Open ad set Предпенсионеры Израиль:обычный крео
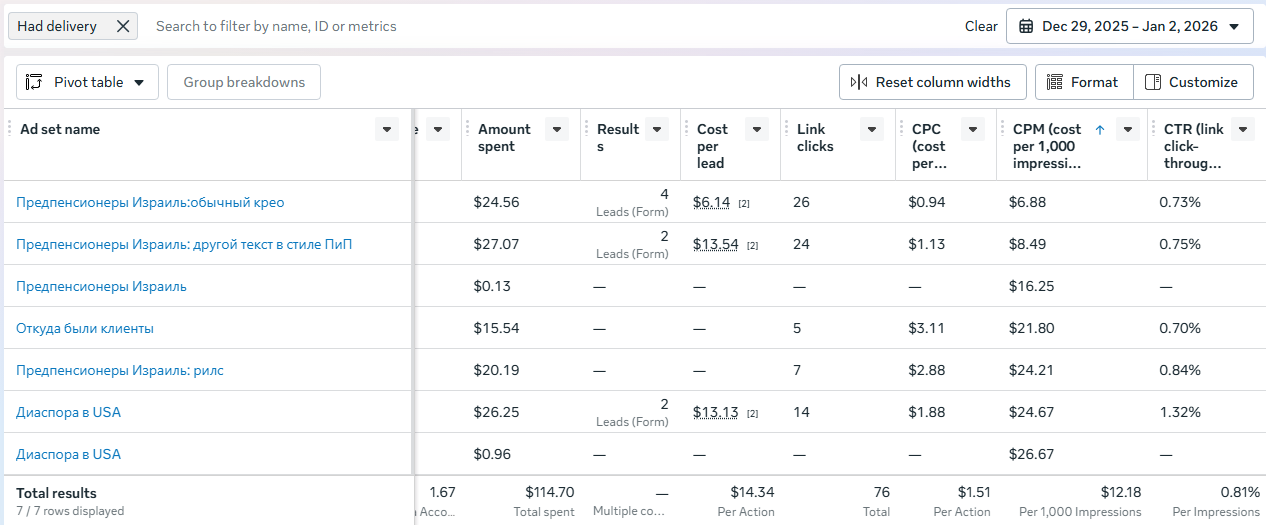This screenshot has width=1266, height=525. coord(150,202)
